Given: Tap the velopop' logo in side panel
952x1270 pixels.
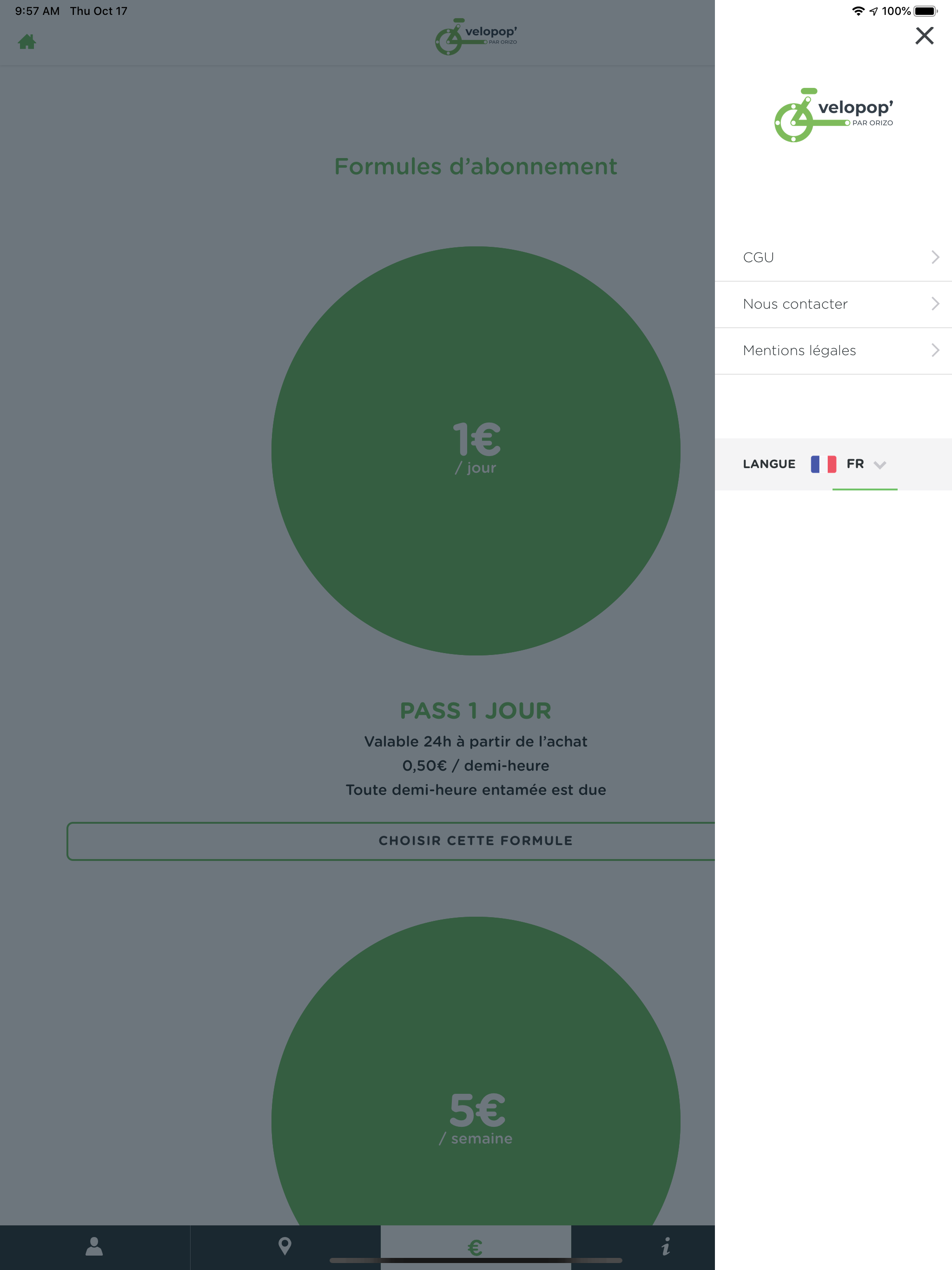Looking at the screenshot, I should (834, 115).
